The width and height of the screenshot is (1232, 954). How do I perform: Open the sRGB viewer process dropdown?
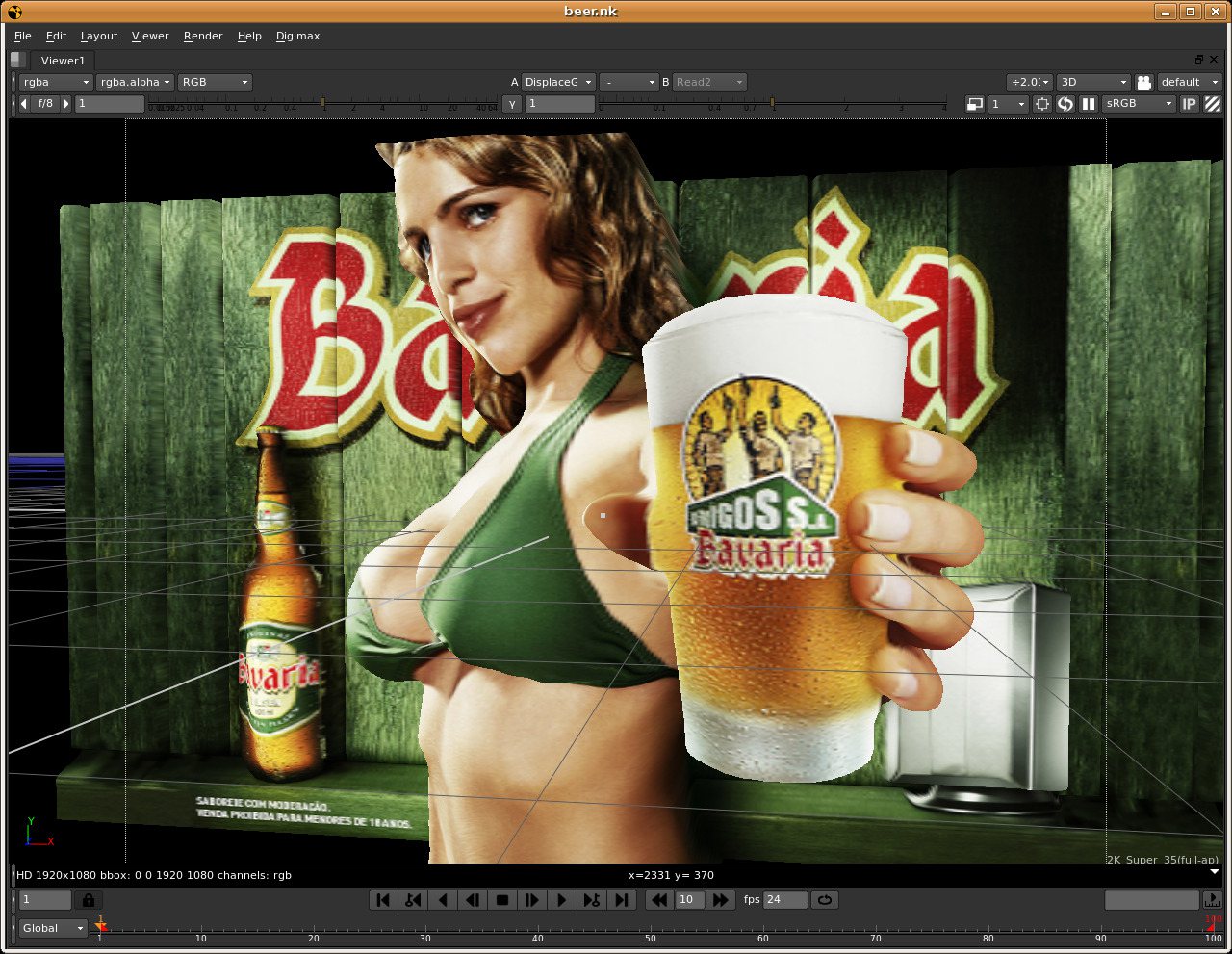[1140, 104]
